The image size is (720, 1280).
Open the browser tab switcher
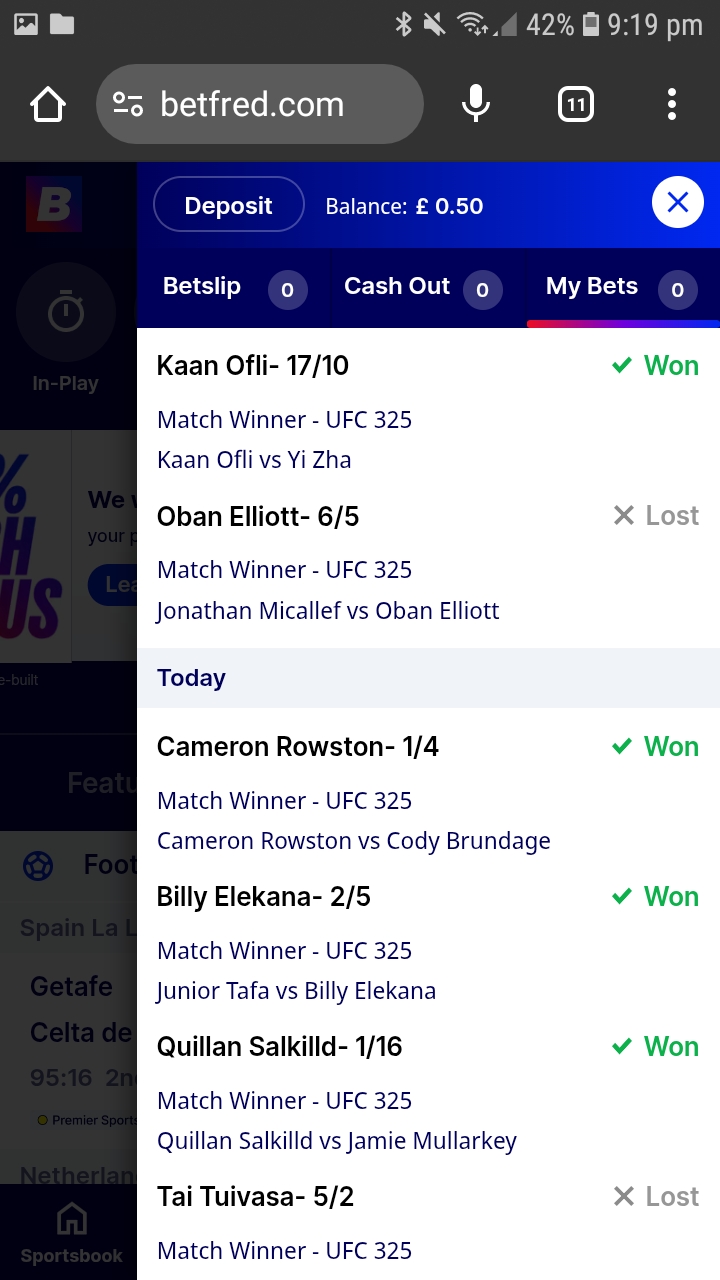tap(575, 104)
